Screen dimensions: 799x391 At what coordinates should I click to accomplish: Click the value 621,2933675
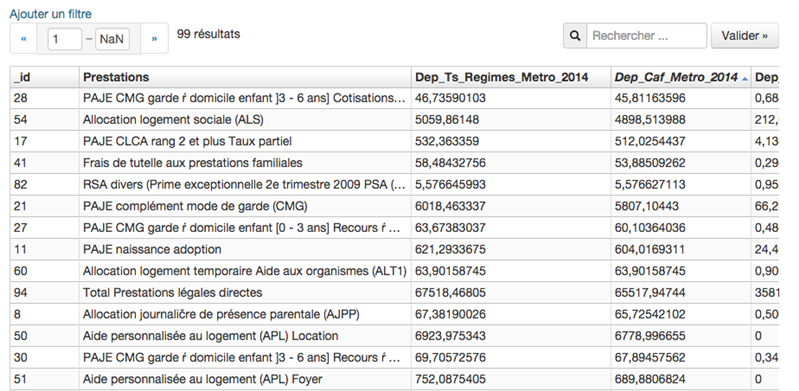pos(450,250)
